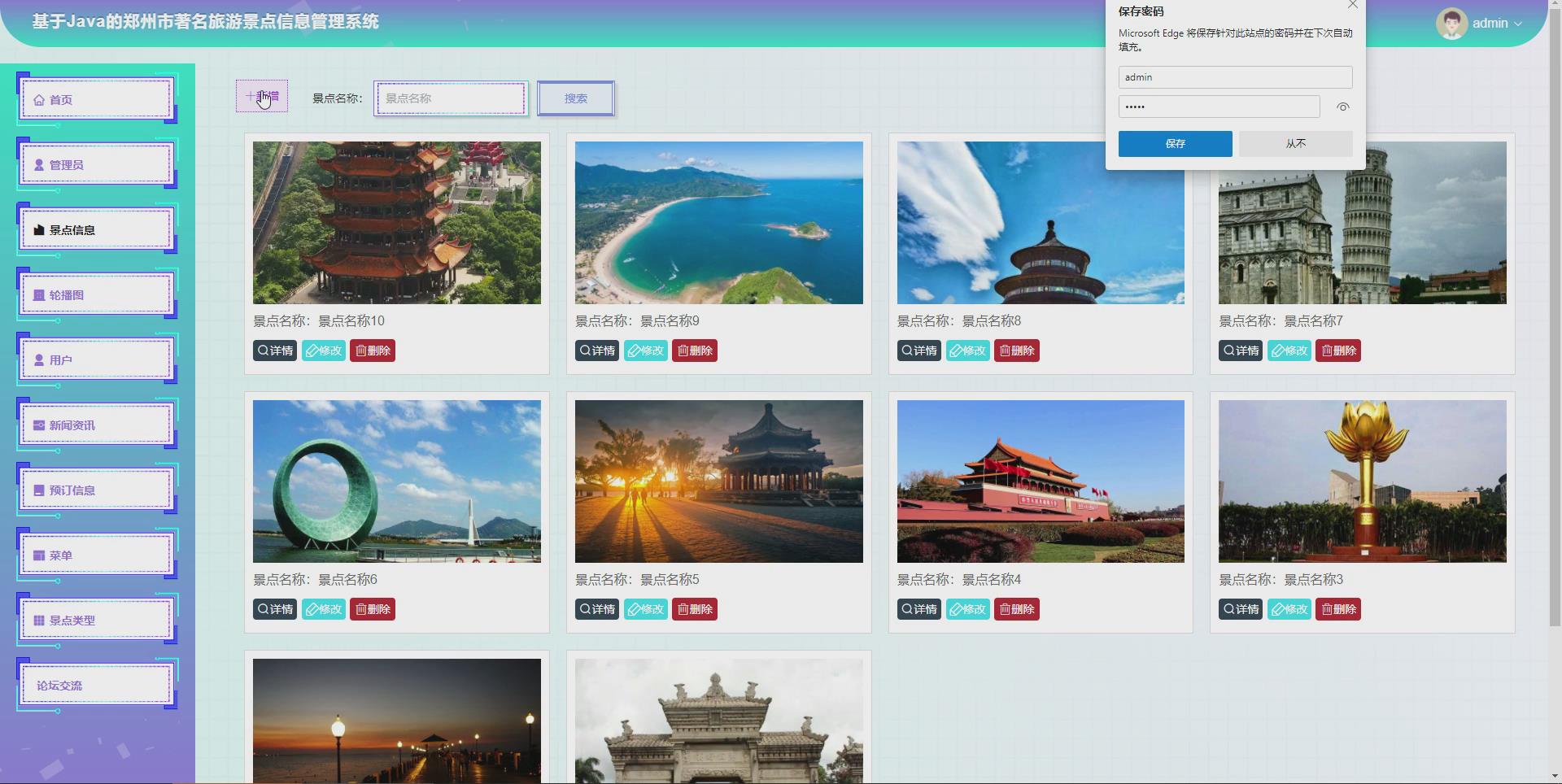This screenshot has width=1562, height=784.
Task: Click the trash 删除 icon on 景点名称8
Action: (x=1006, y=351)
